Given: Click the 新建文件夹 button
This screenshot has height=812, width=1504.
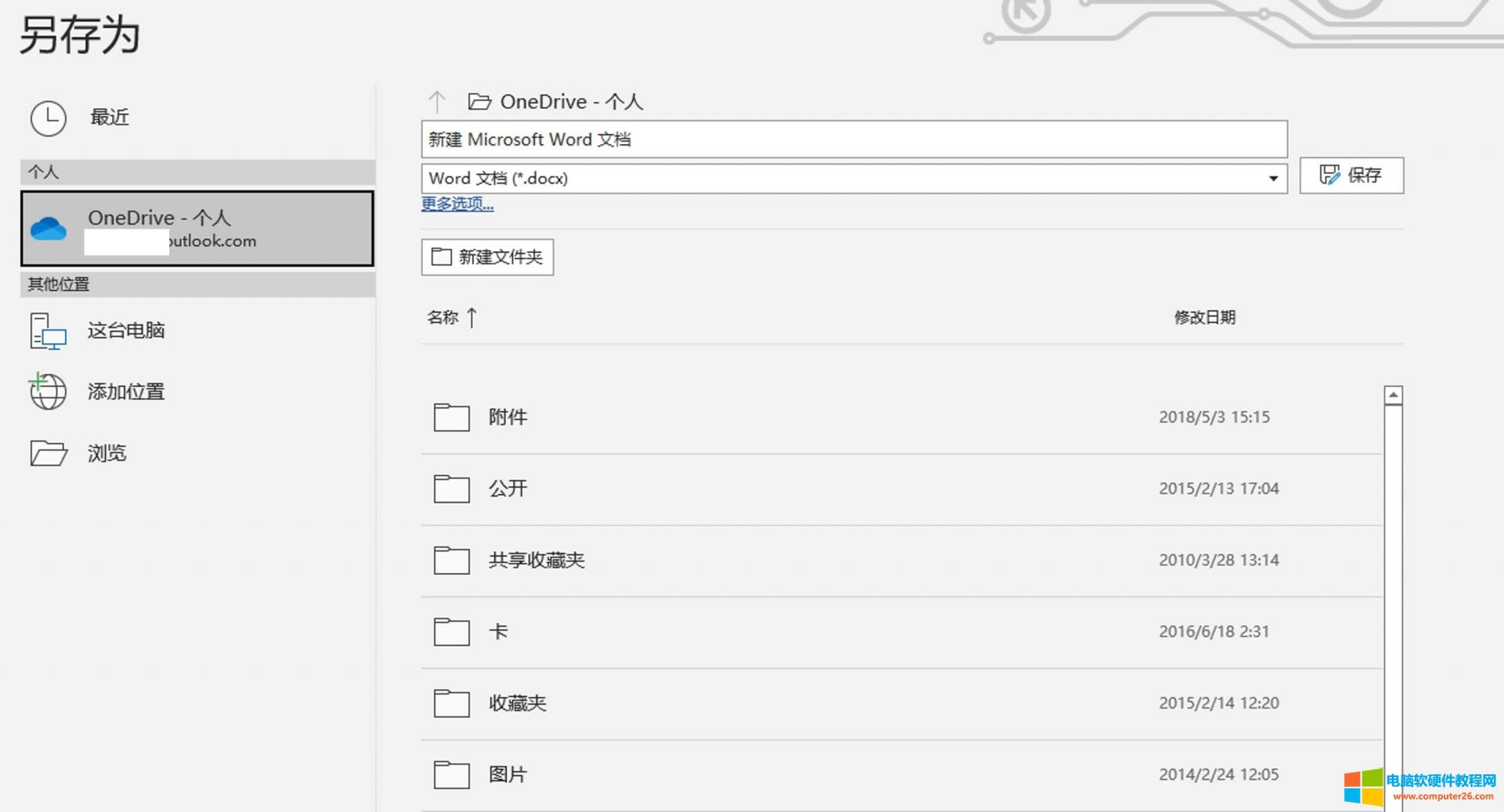Looking at the screenshot, I should [486, 257].
